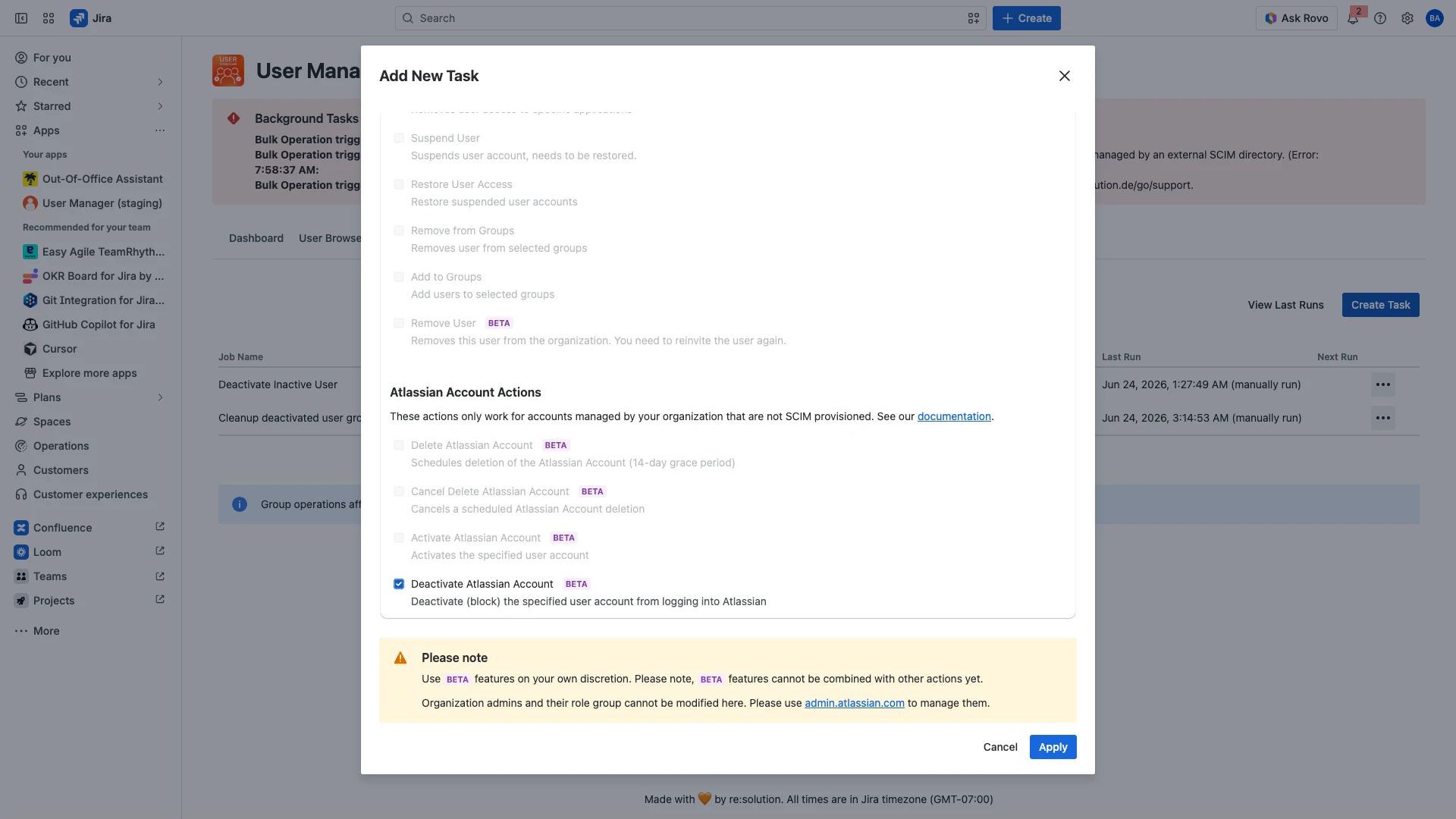1456x819 pixels.
Task: Check the Cancel Delete Atlassian Account checkbox
Action: (399, 491)
